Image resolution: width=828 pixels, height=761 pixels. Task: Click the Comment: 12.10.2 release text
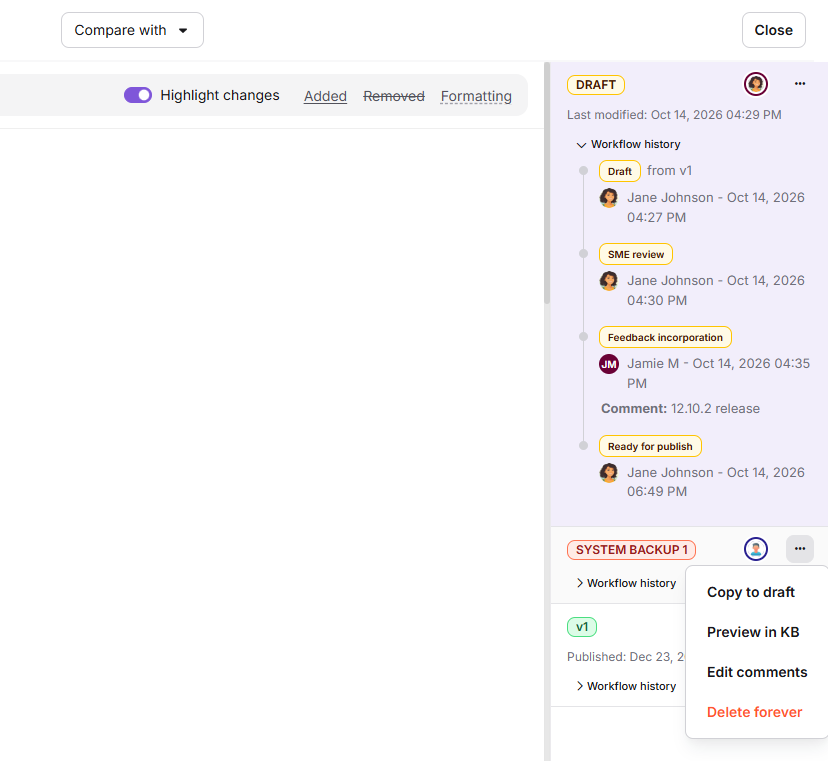(680, 408)
